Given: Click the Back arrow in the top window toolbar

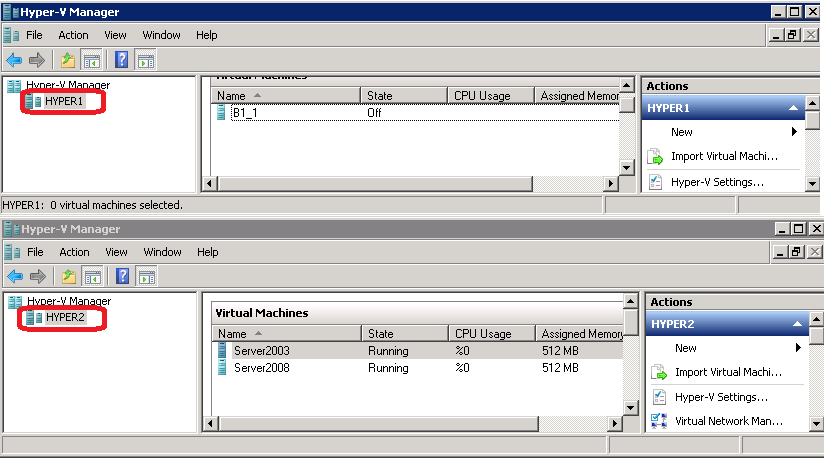Looking at the screenshot, I should [x=14, y=60].
